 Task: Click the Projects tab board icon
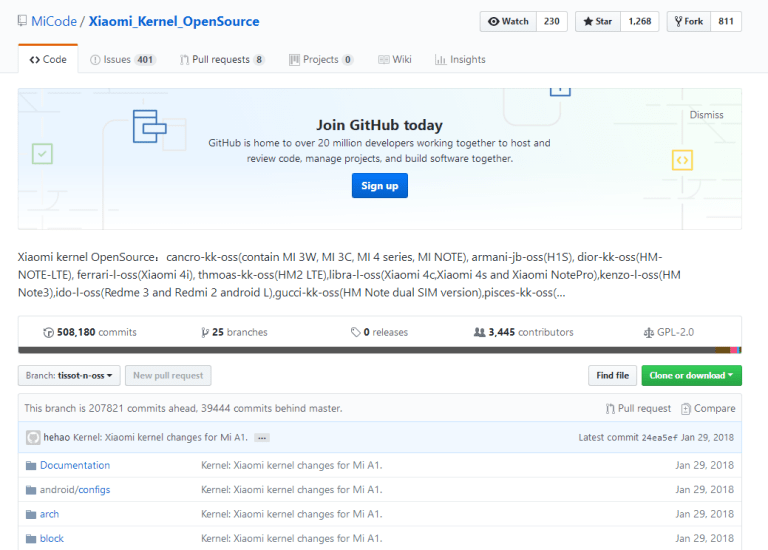click(x=294, y=60)
